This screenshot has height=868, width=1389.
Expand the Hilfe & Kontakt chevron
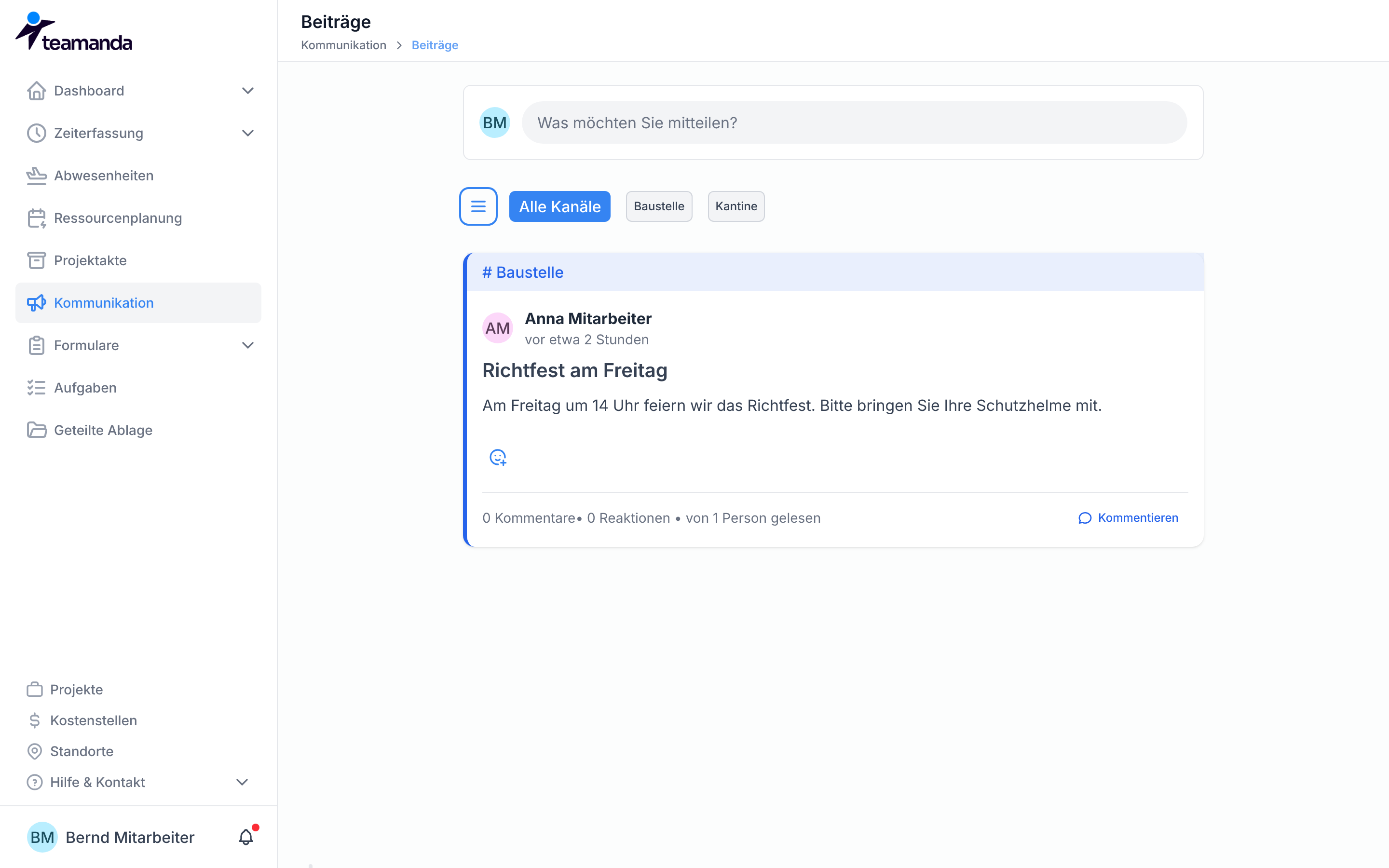pos(242,783)
